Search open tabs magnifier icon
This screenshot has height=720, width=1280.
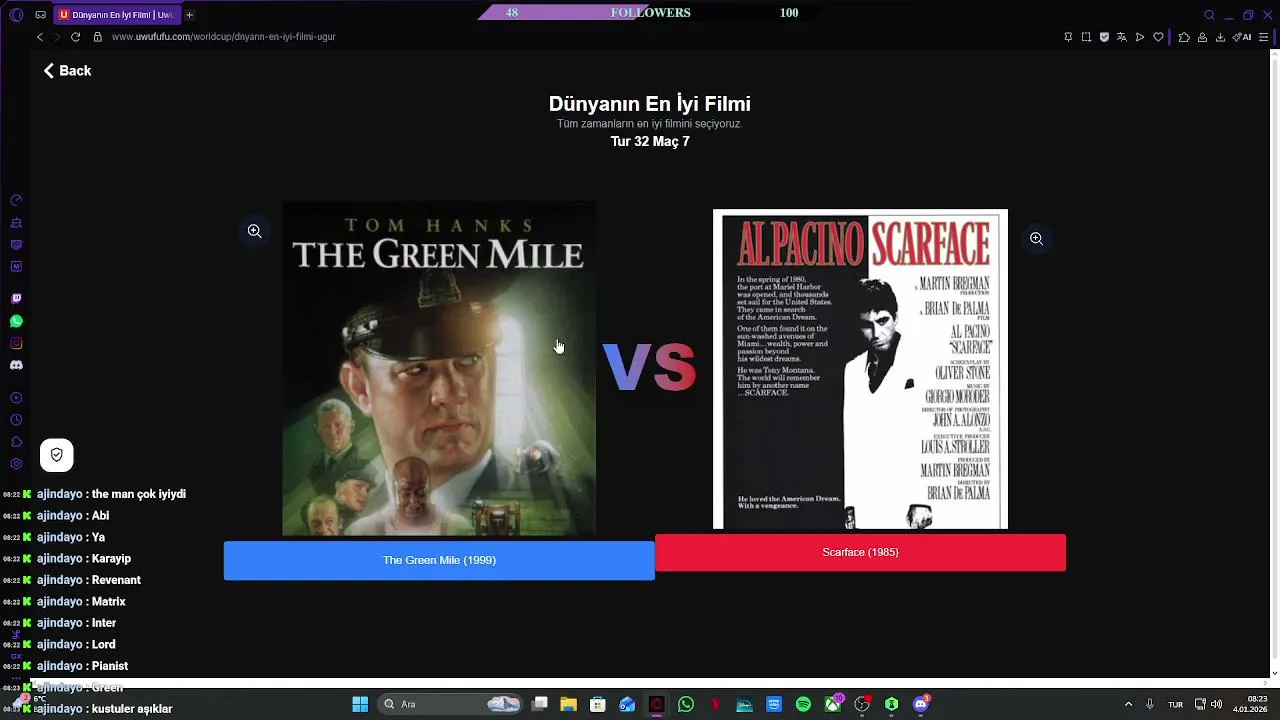[1209, 15]
